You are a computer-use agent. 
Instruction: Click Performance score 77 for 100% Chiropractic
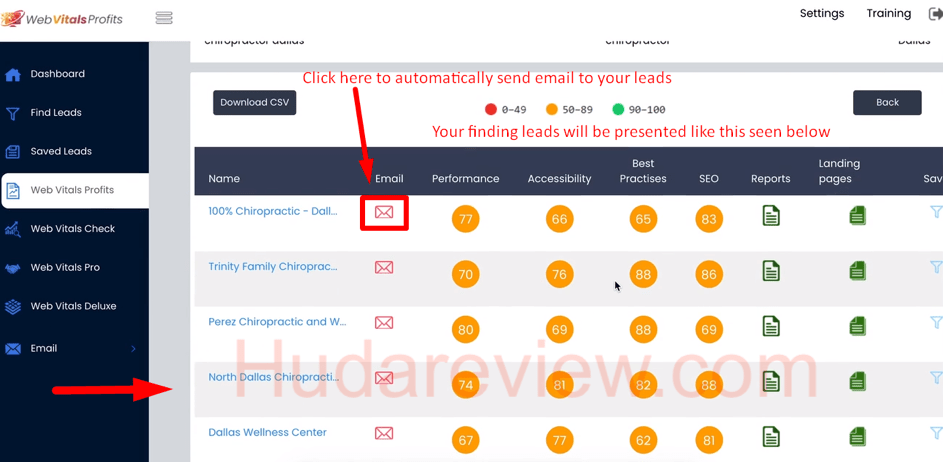(x=465, y=219)
